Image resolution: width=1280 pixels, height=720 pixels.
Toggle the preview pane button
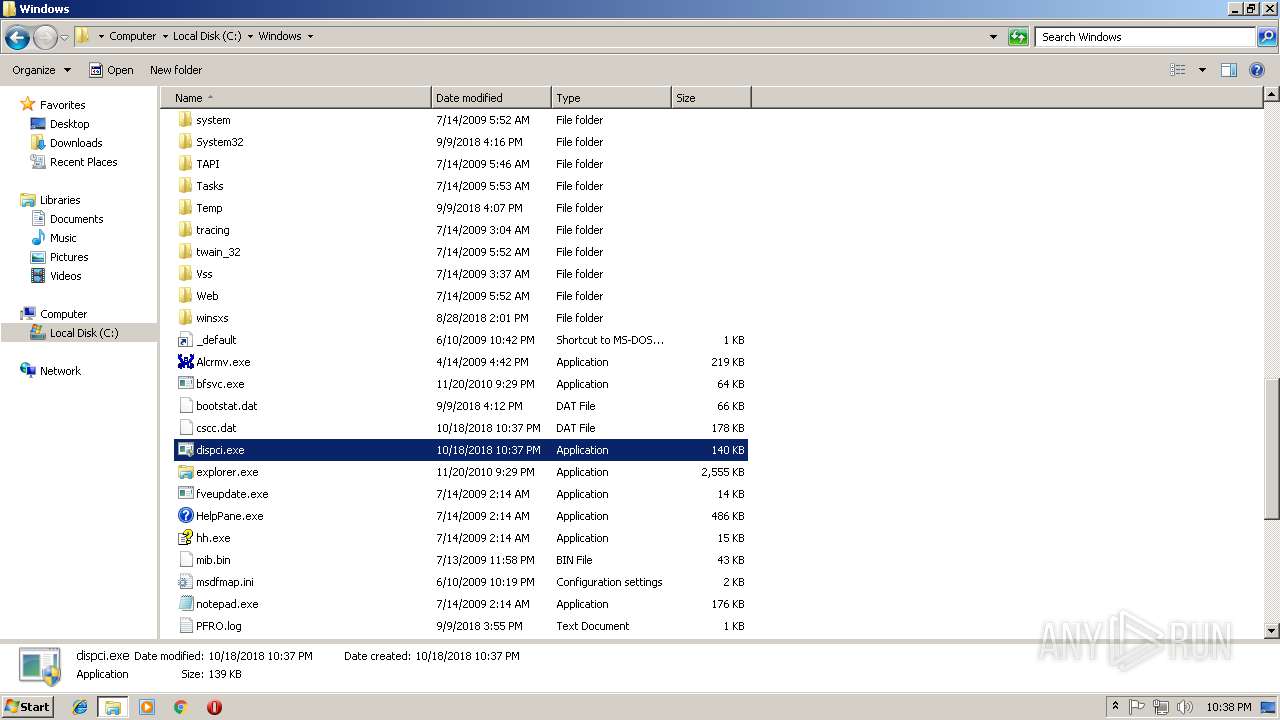click(1229, 70)
